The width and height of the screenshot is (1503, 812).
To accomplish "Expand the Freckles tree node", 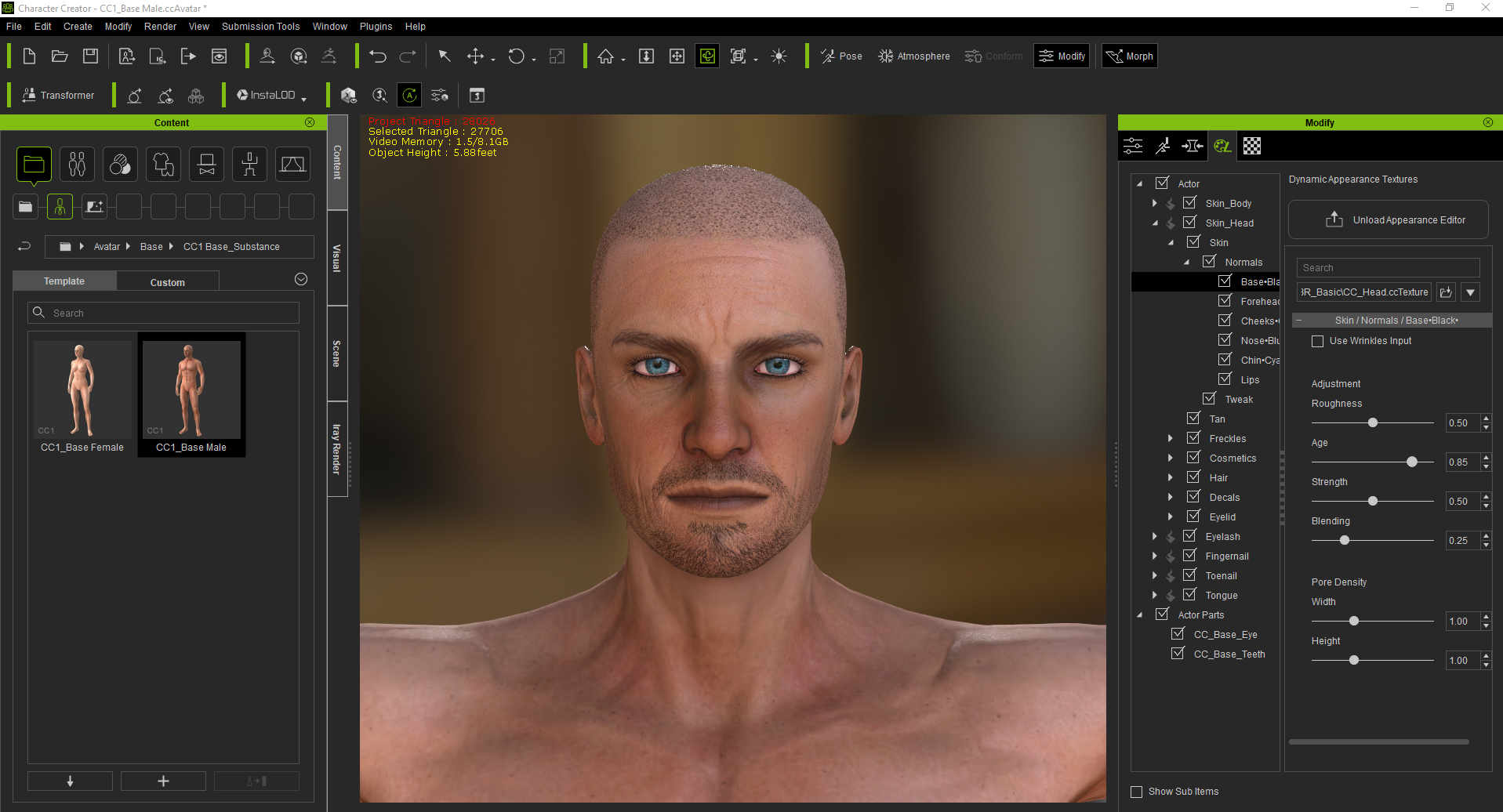I will tap(1170, 438).
